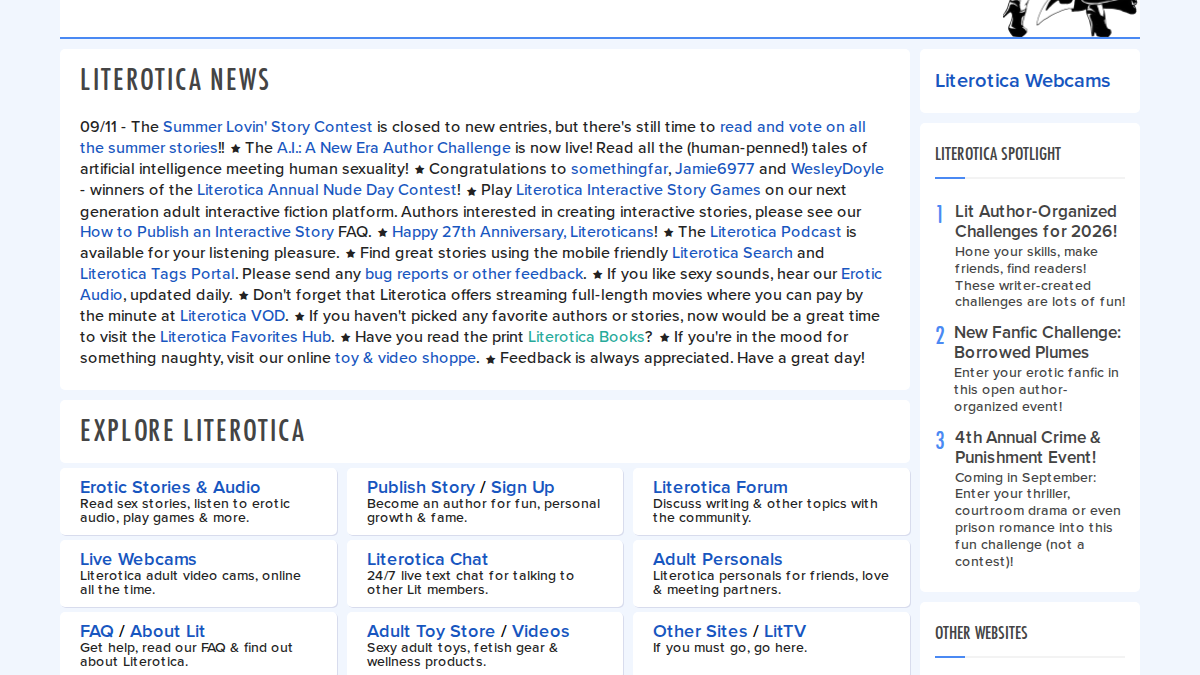Open How to Publish an Interactive Story
Viewport: 1200px width, 675px height.
click(207, 232)
